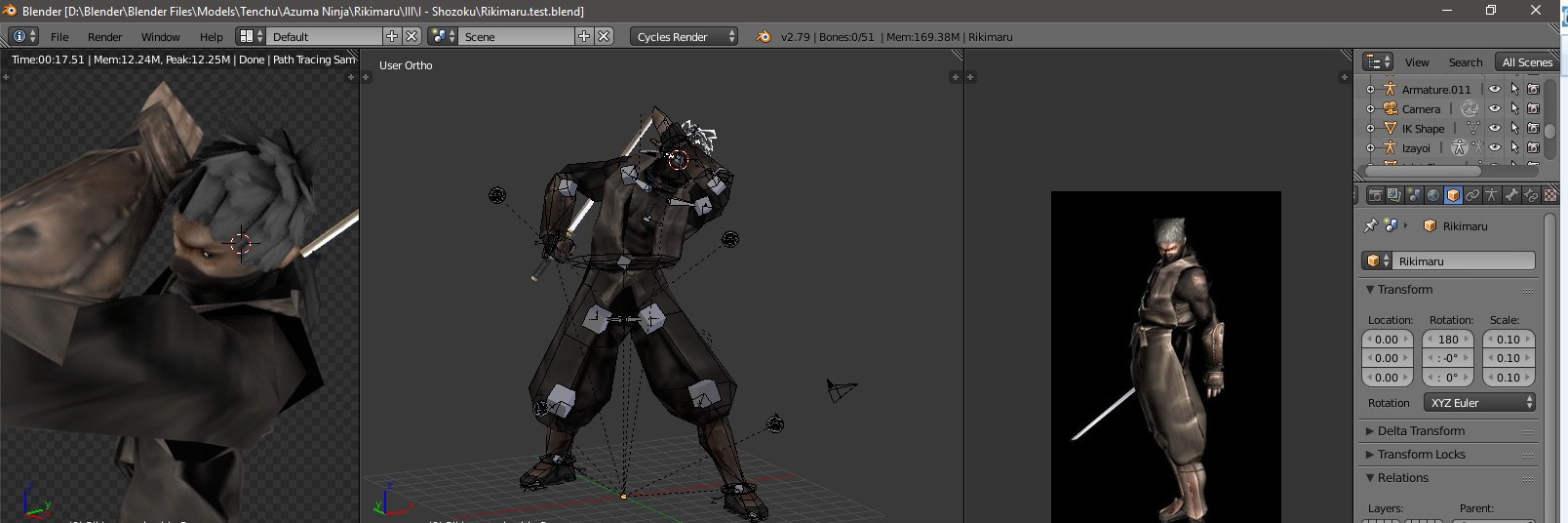1568x523 pixels.
Task: Hide Armature.011 in viewport
Action: click(x=1495, y=89)
